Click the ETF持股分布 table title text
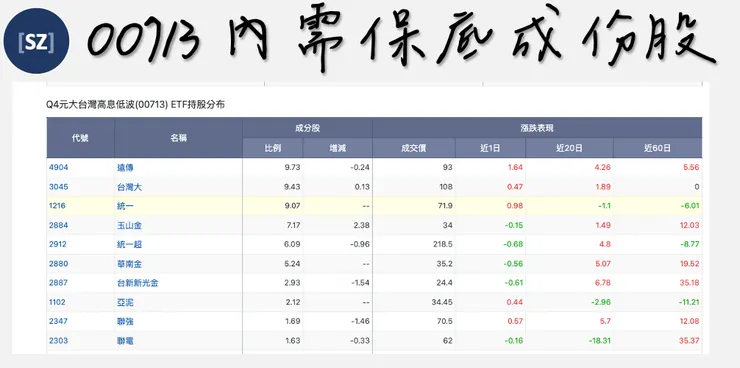This screenshot has height=368, width=740. coord(135,105)
